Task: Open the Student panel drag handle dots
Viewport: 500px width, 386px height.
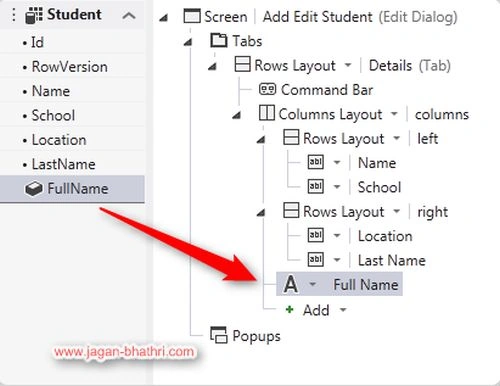Action: tap(13, 15)
